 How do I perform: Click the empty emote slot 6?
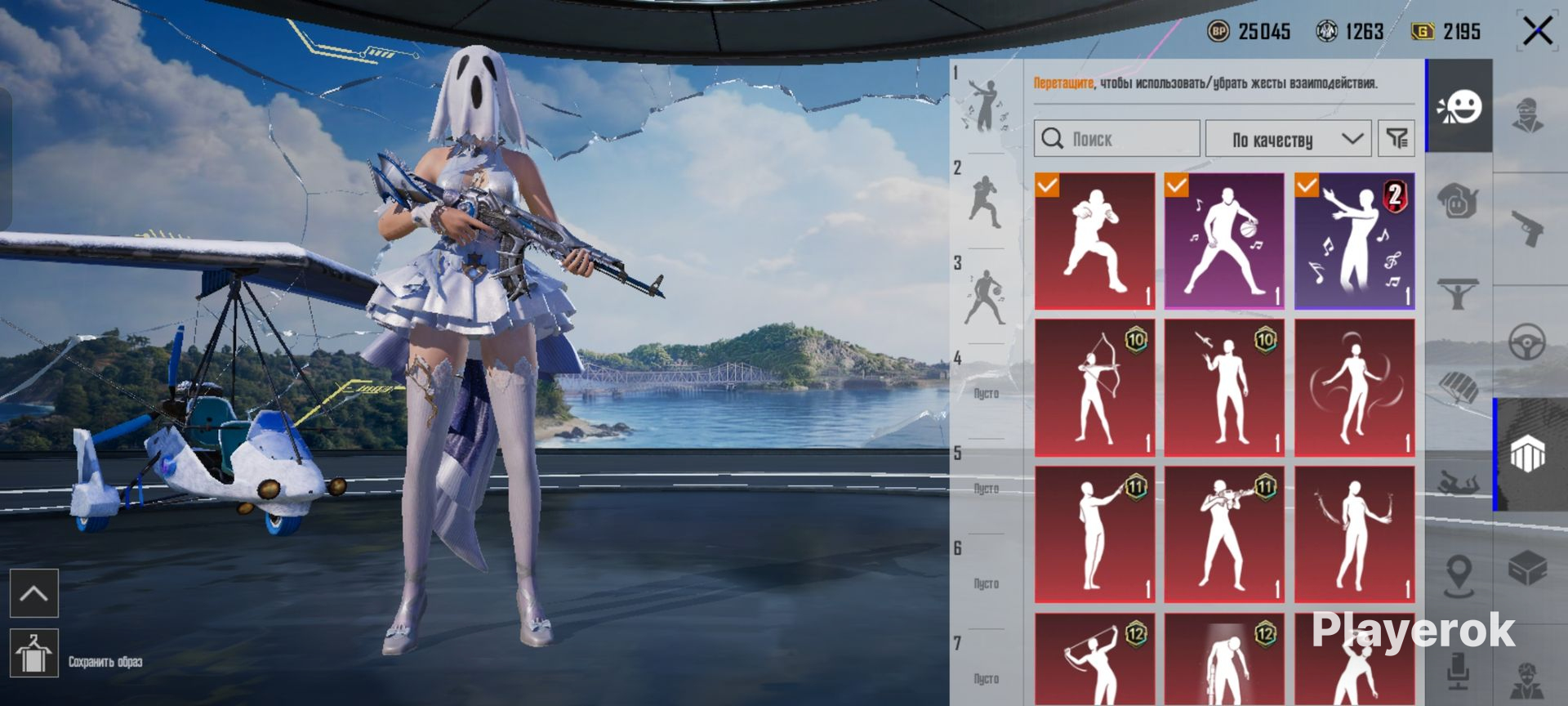(986, 583)
